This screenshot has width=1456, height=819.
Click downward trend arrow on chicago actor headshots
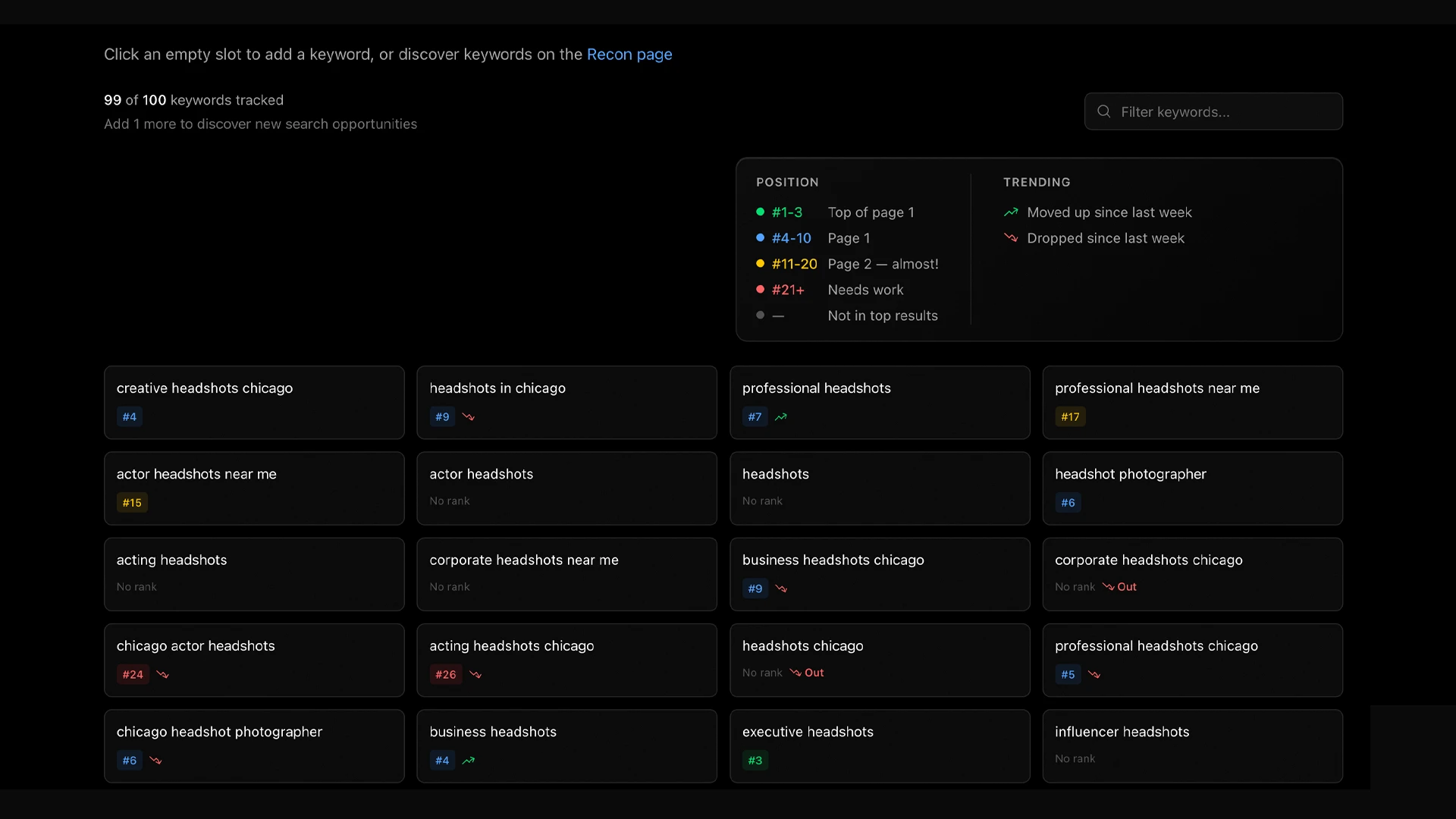[x=162, y=675]
